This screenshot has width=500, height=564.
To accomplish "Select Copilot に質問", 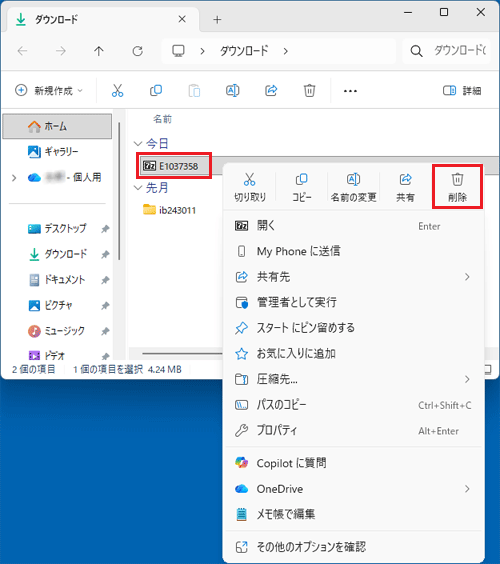I will coord(353,463).
